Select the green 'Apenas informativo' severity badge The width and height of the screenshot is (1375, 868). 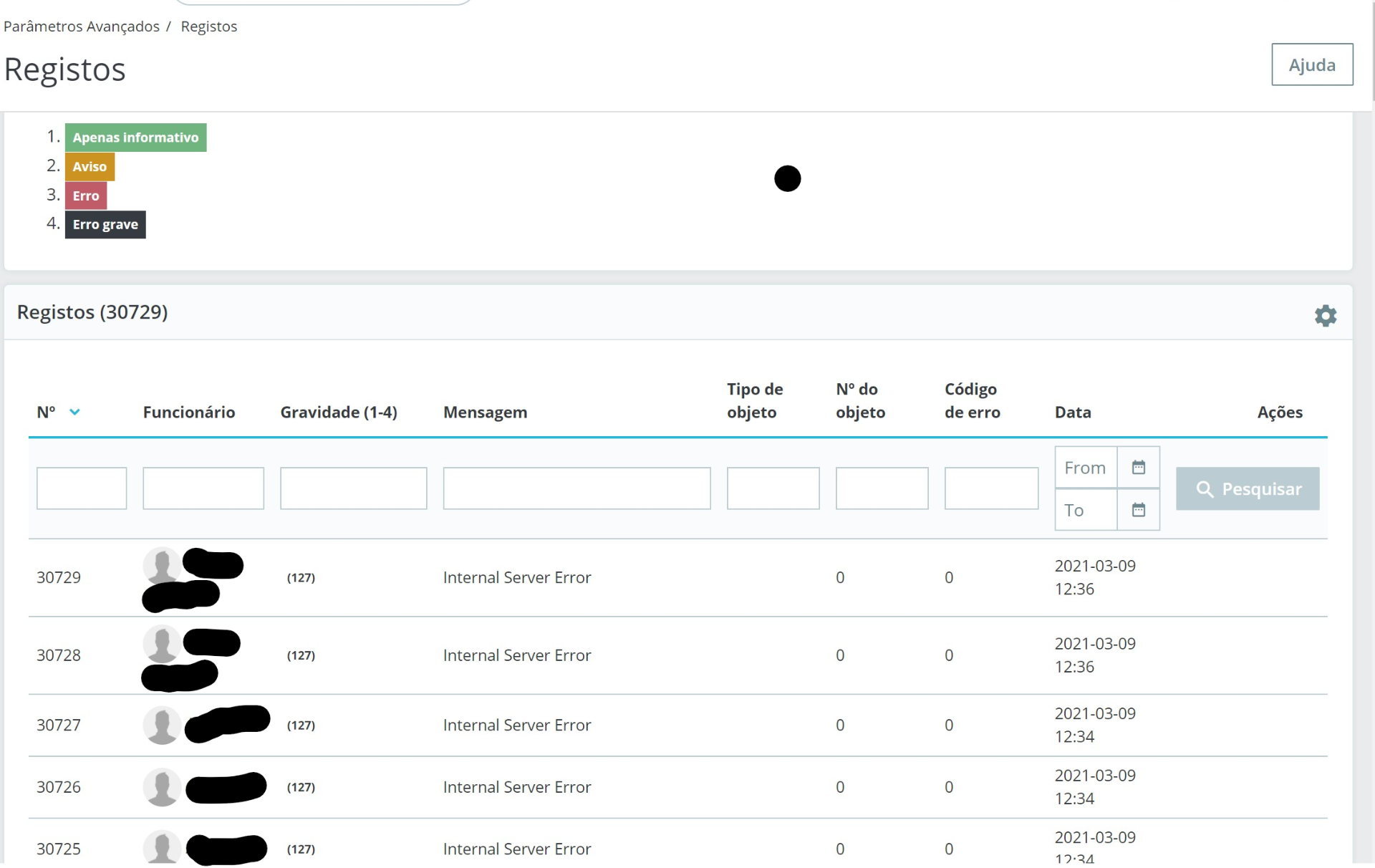tap(136, 138)
